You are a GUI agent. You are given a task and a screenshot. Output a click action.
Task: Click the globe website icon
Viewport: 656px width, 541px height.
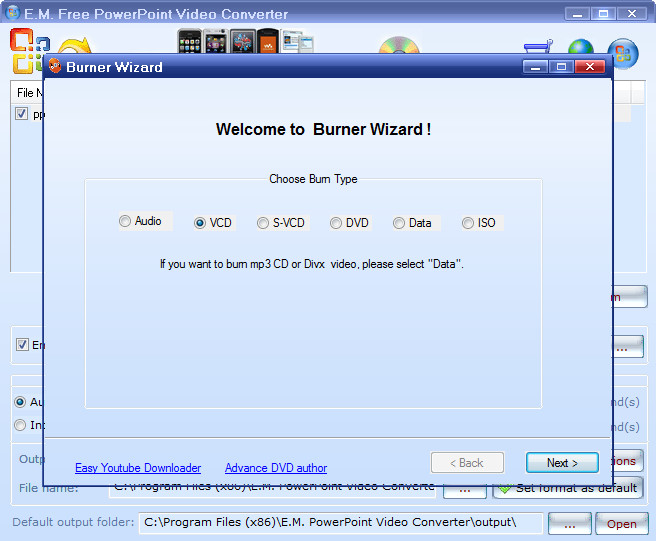pos(581,47)
